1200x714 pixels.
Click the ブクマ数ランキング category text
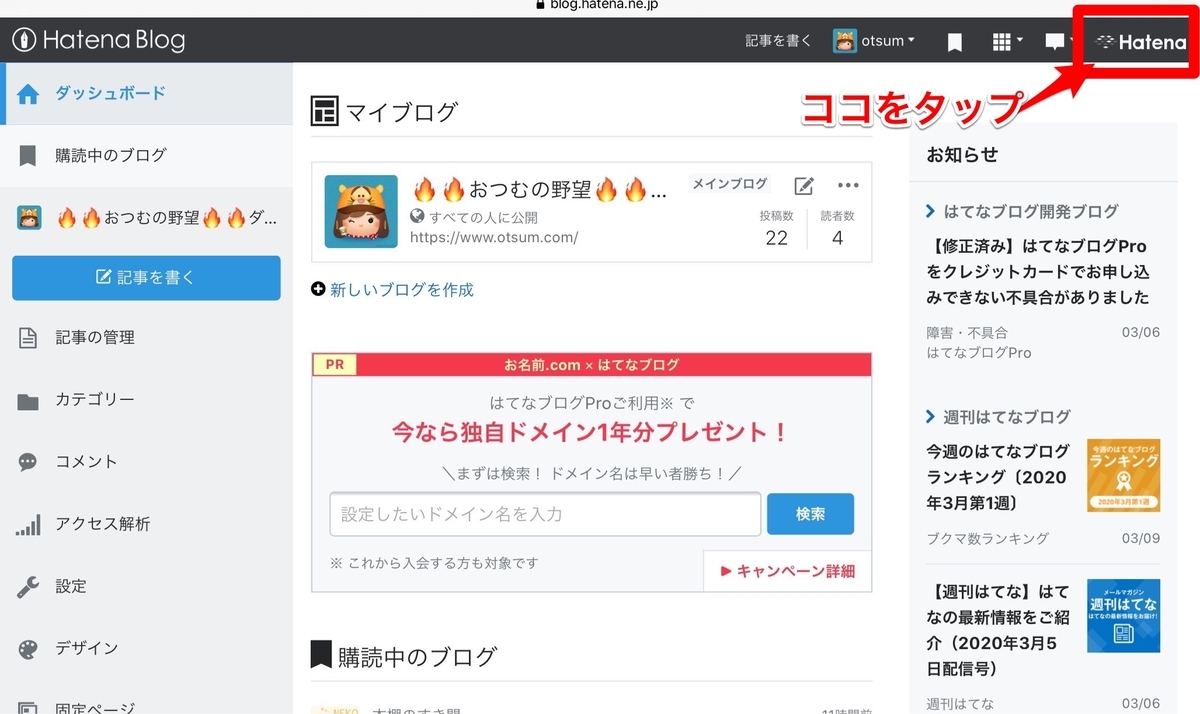click(x=988, y=539)
